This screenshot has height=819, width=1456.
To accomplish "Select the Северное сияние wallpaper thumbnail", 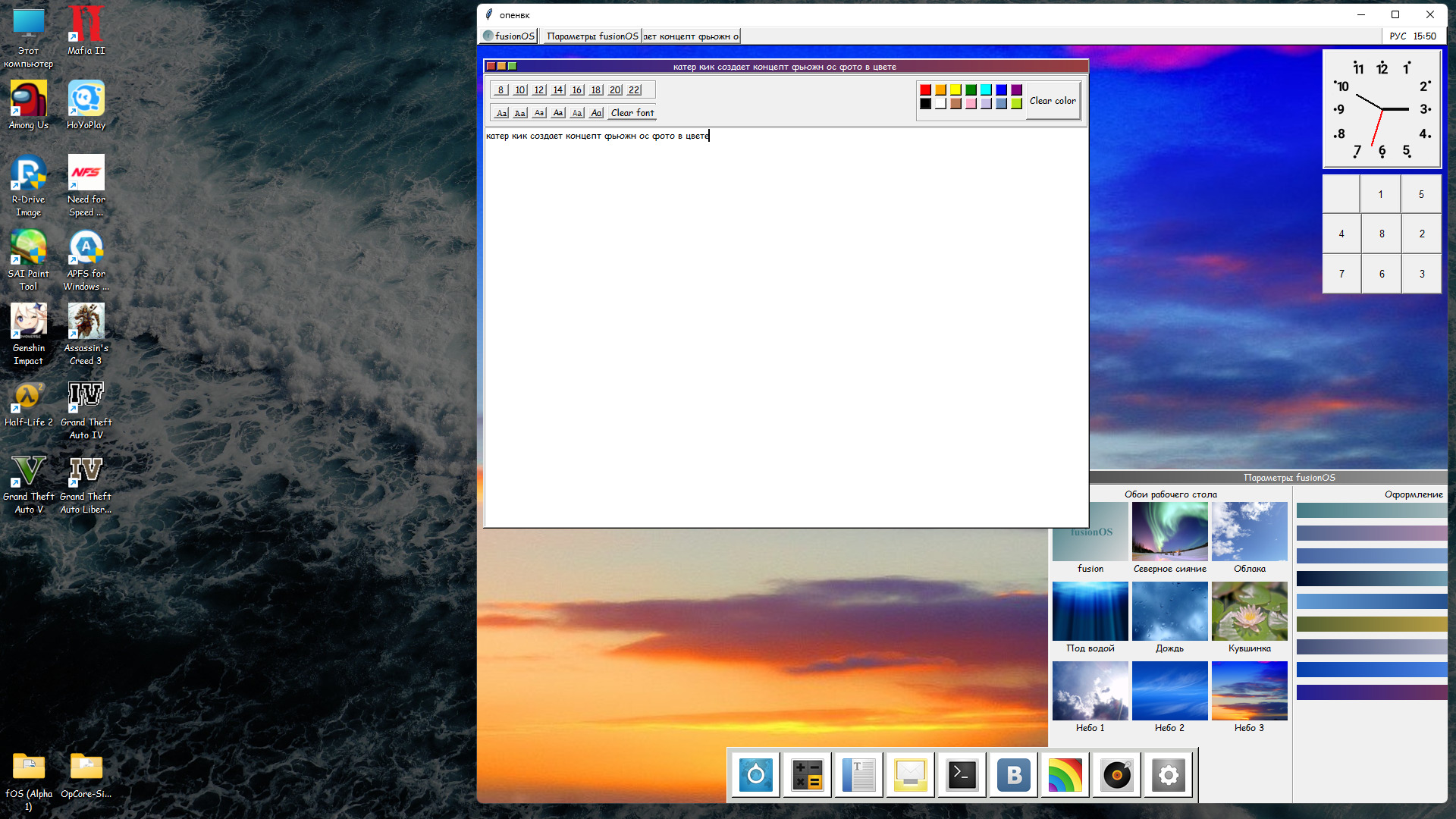I will [x=1169, y=532].
